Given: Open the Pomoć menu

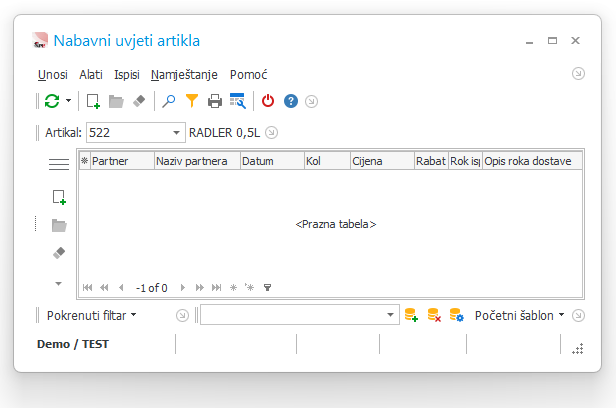Looking at the screenshot, I should (x=249, y=75).
